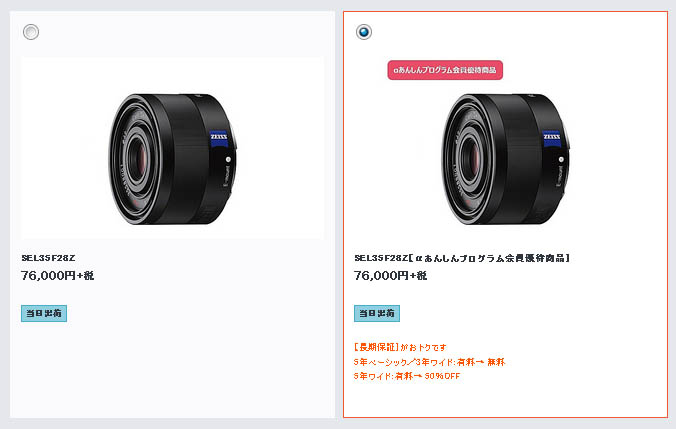
Task: Select the radio button for standard SEL35F28Z
Action: pyautogui.click(x=31, y=32)
